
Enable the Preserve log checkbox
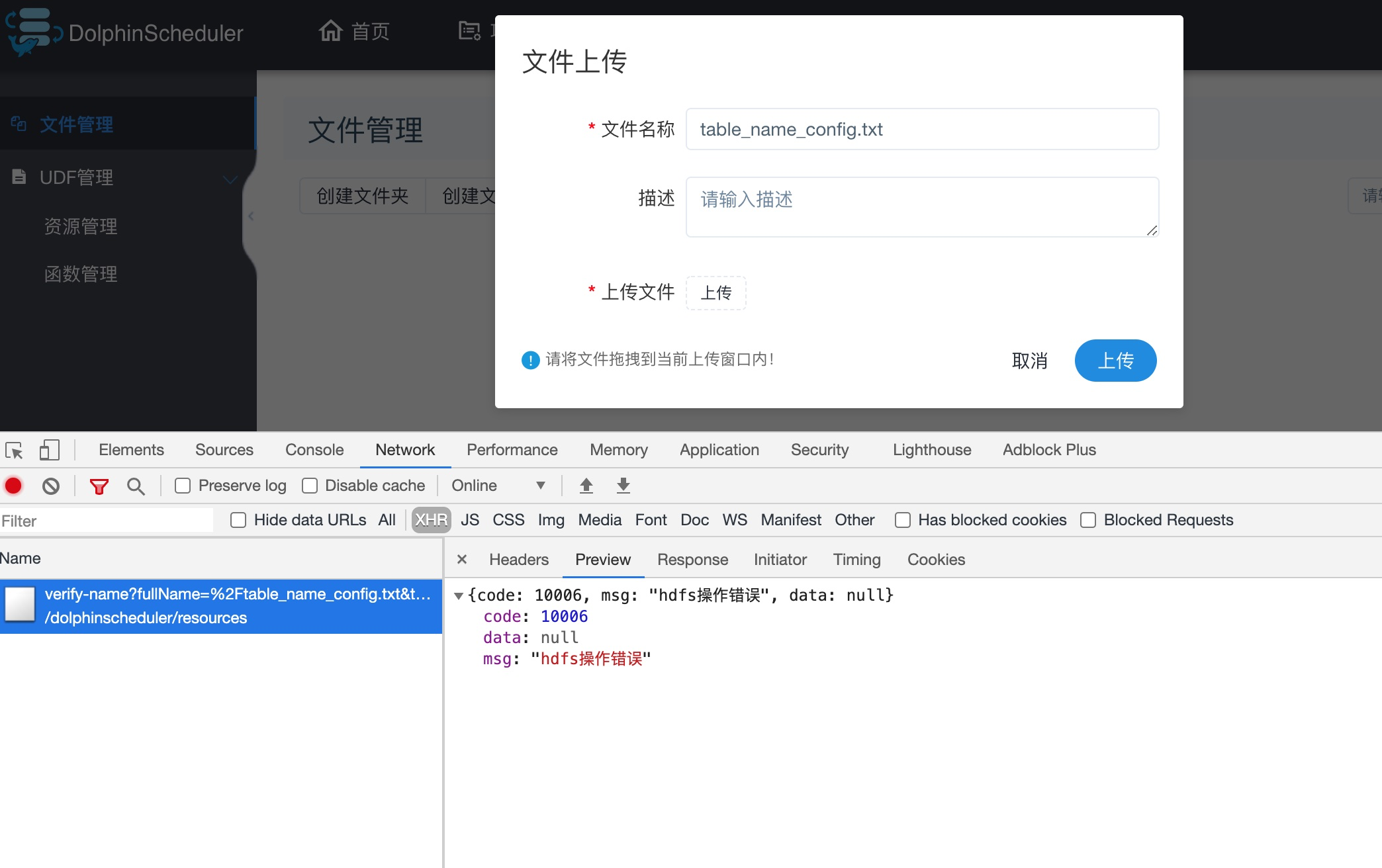pos(183,485)
